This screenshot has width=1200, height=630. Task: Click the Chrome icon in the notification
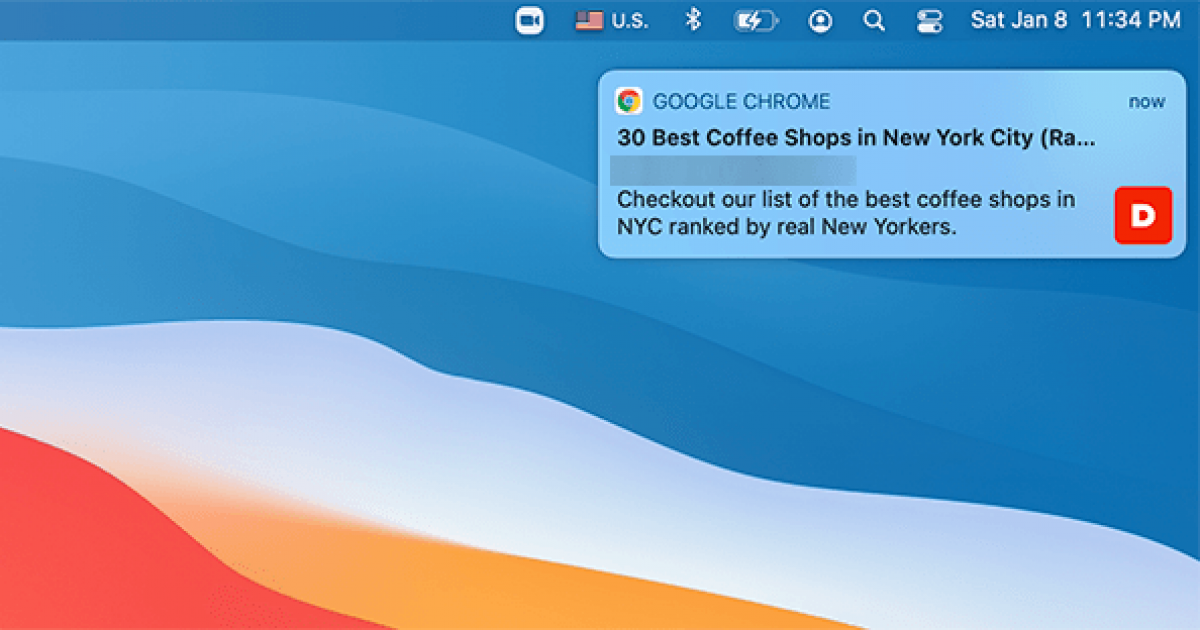tap(629, 101)
